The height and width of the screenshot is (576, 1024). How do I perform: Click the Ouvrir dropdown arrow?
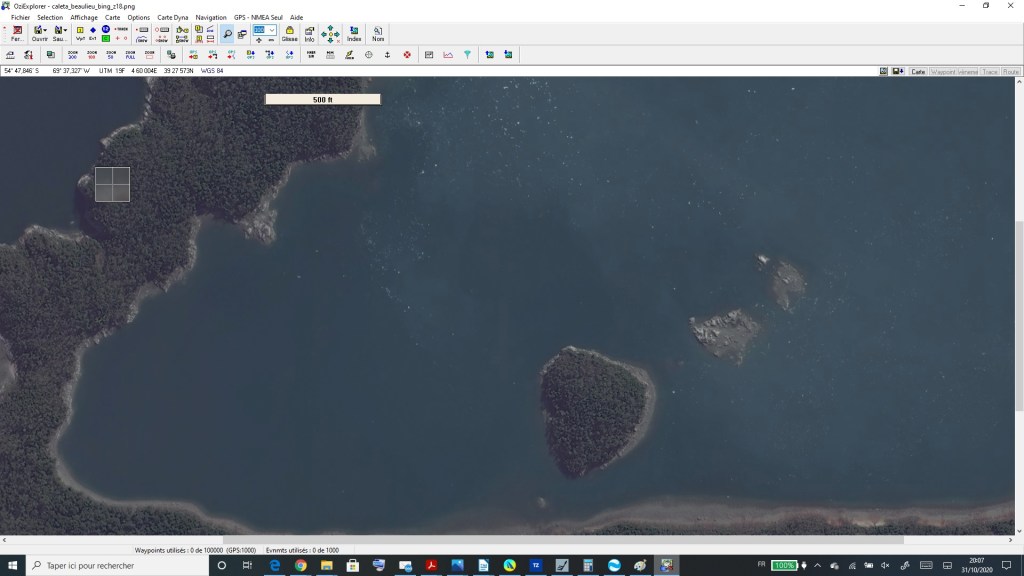pyautogui.click(x=46, y=30)
